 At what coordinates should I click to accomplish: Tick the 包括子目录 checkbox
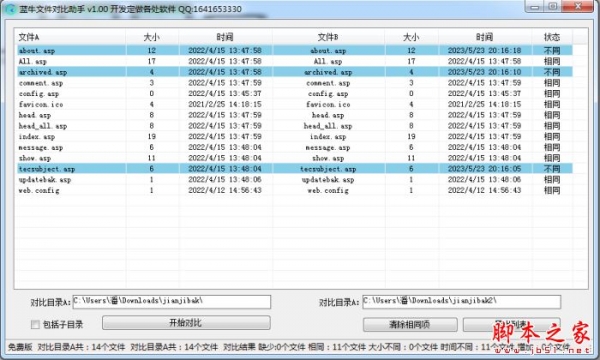point(35,324)
